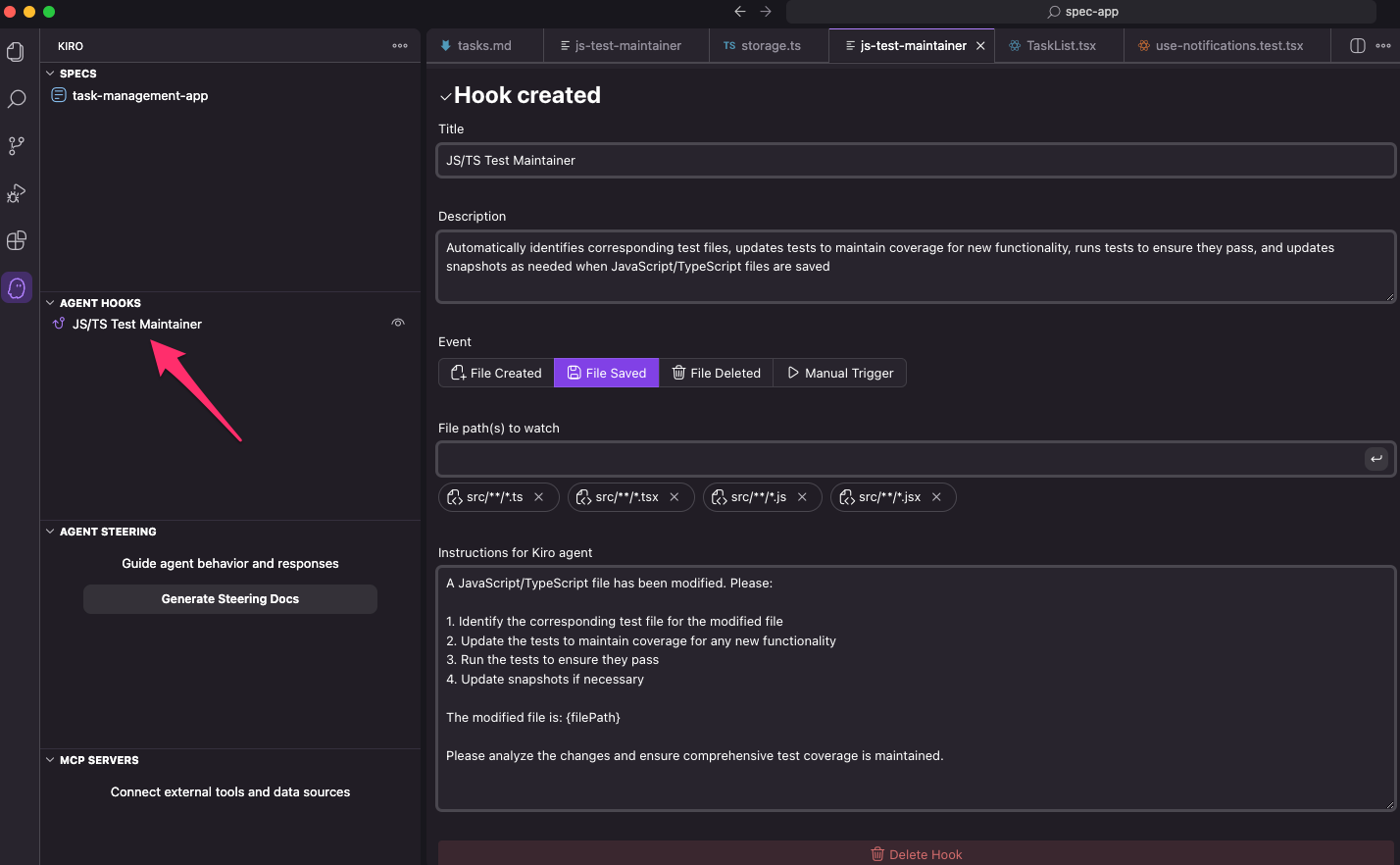Switch to use-notifications.test.tsx tab
The image size is (1400, 865).
click(x=1227, y=46)
